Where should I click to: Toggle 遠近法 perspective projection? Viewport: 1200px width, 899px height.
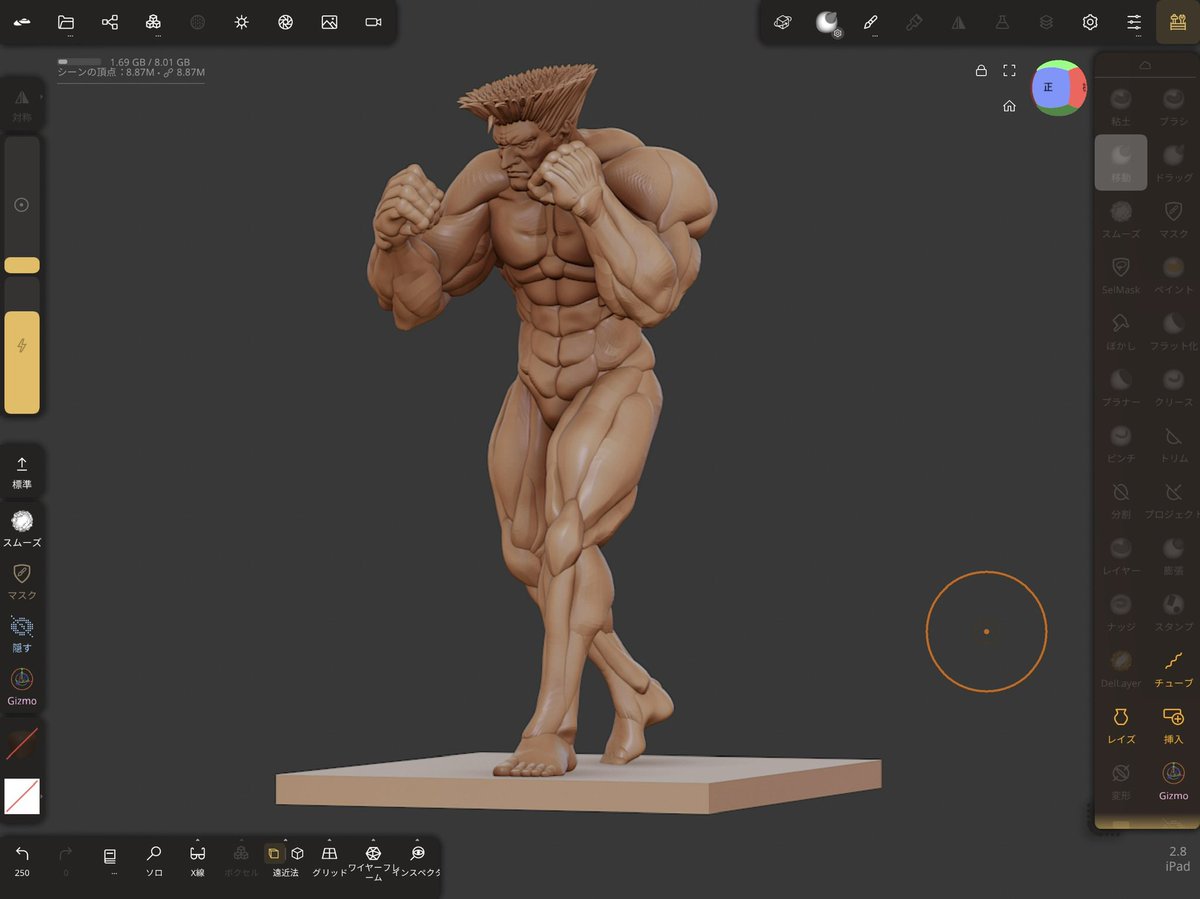tap(285, 860)
